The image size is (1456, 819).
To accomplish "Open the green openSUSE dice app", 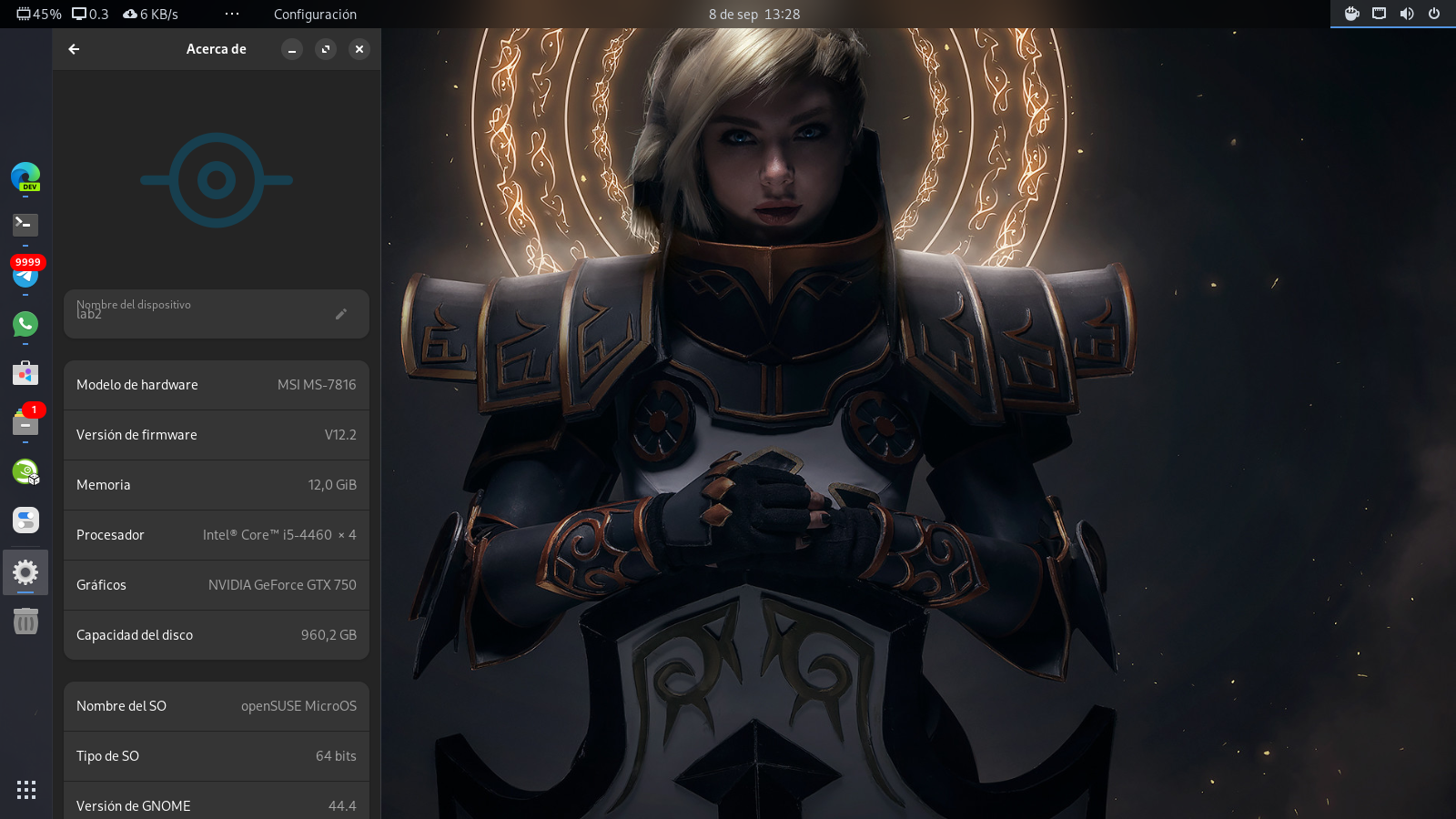I will coord(25,471).
